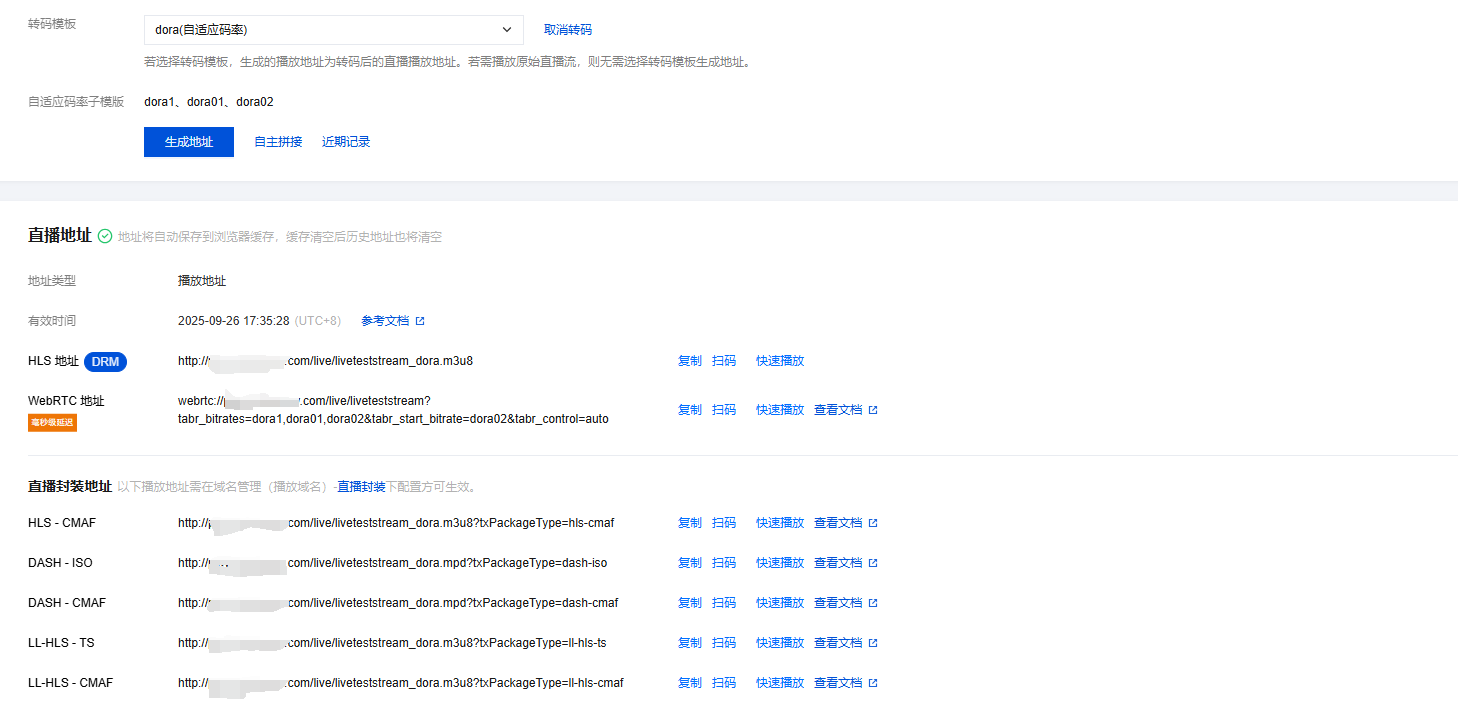This screenshot has width=1458, height=713.
Task: Open the dora transcoding template dropdown
Action: [333, 30]
